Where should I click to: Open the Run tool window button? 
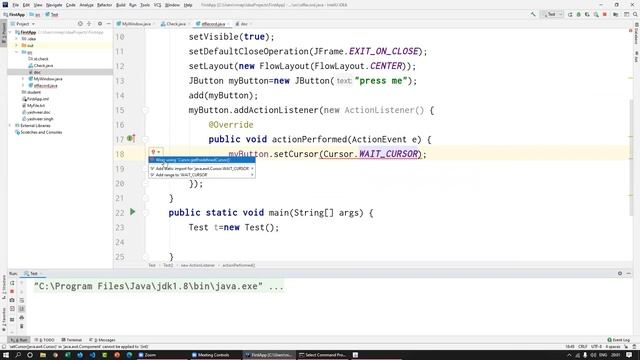19,340
